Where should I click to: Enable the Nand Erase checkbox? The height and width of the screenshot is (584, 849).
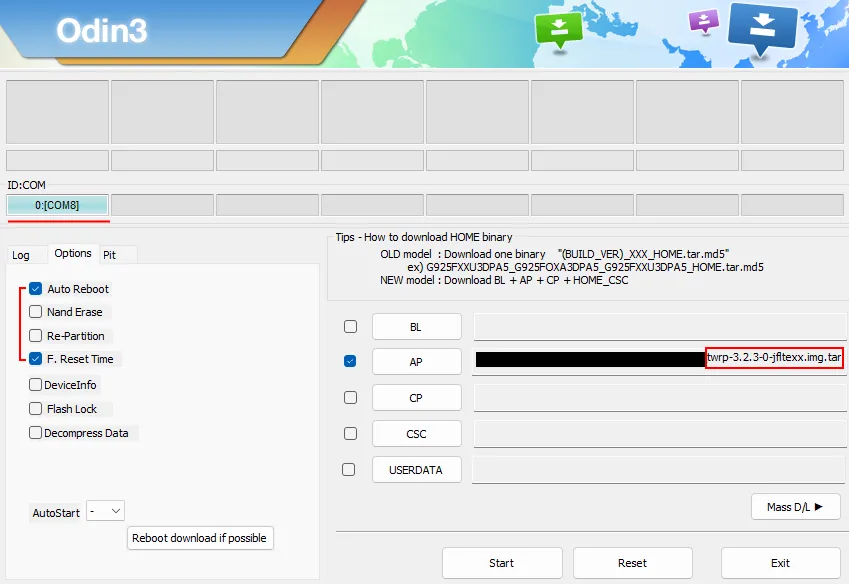coord(36,312)
